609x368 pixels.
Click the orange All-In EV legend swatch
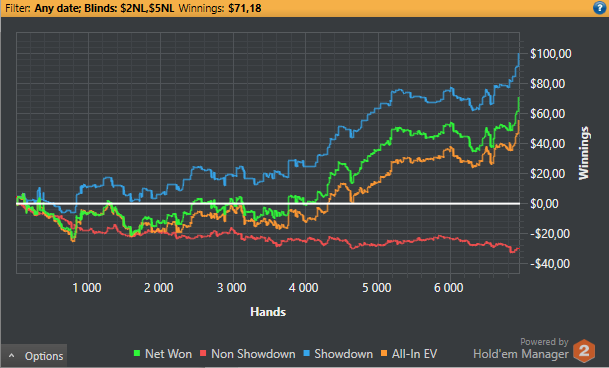[384, 354]
